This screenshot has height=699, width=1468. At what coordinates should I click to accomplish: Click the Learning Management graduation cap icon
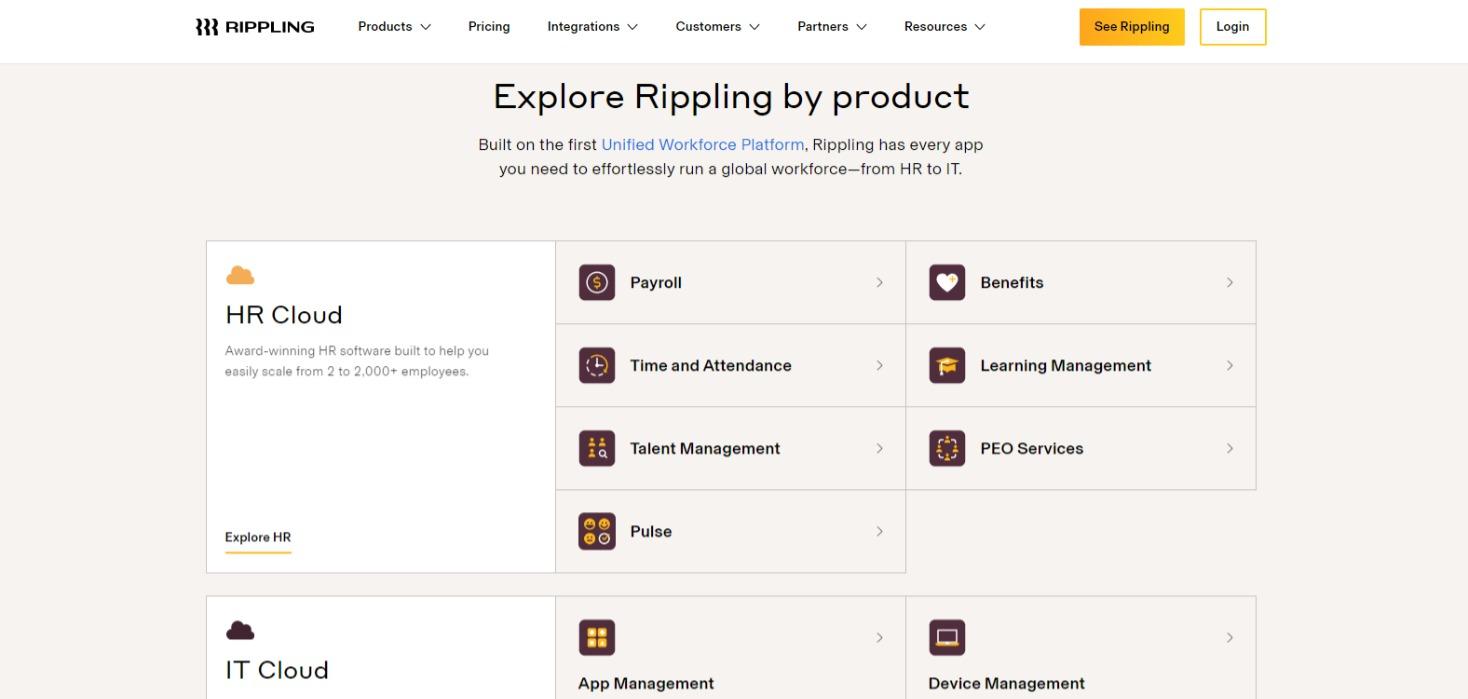947,365
